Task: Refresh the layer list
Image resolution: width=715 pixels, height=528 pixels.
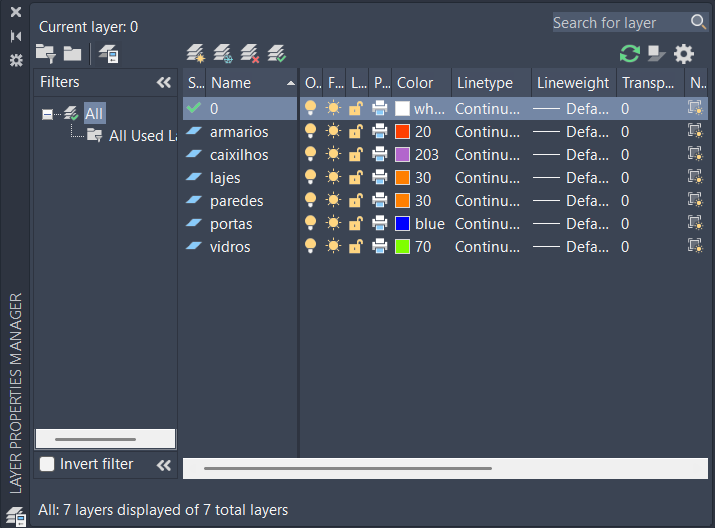Action: 629,54
